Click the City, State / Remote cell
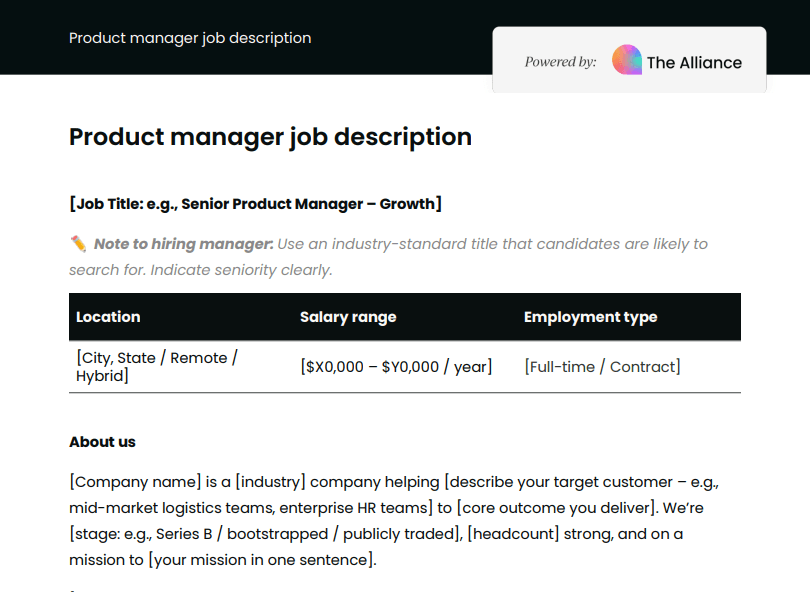The height and width of the screenshot is (592, 810). (x=156, y=367)
